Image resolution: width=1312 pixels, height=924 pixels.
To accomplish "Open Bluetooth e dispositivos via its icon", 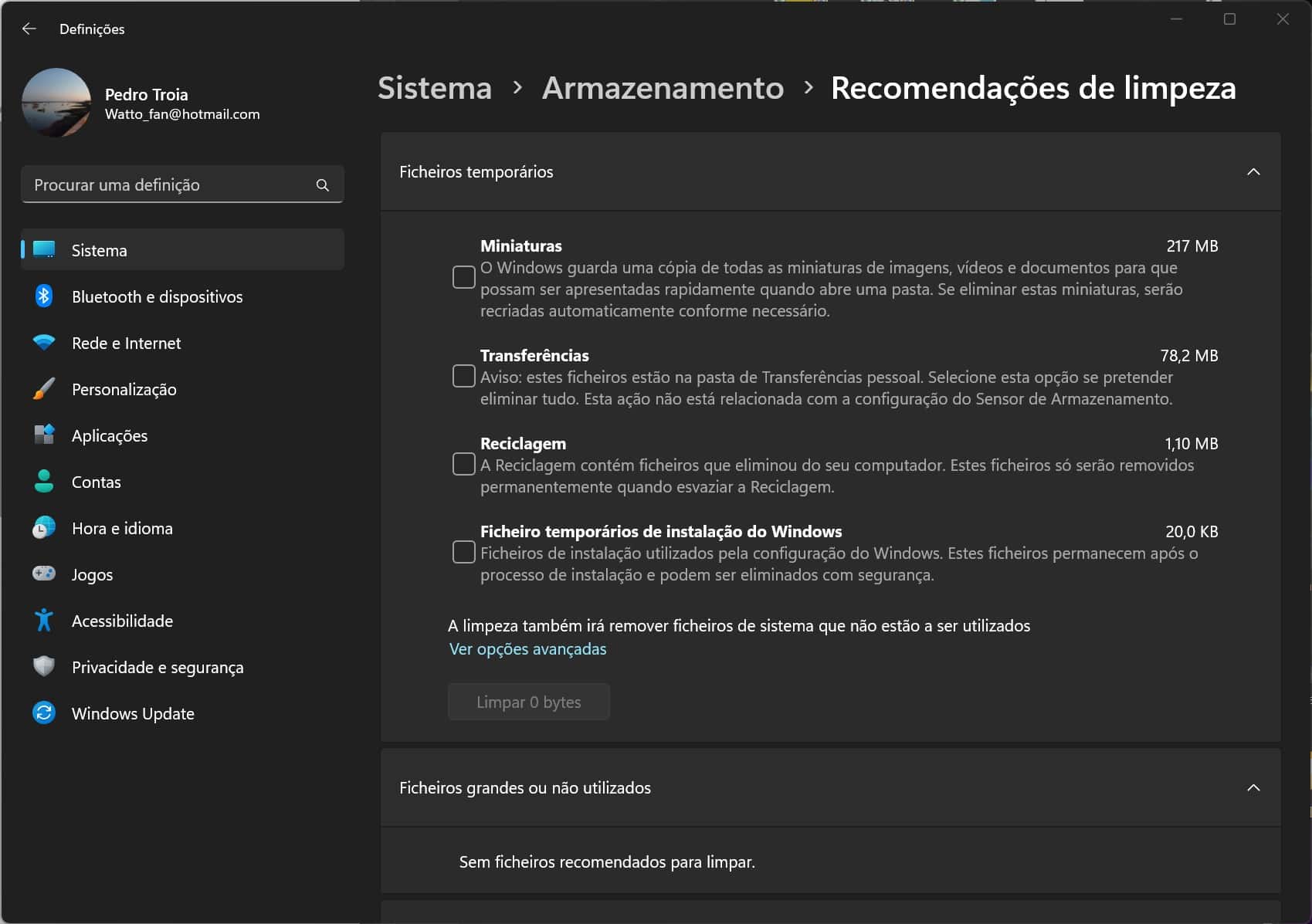I will (44, 296).
